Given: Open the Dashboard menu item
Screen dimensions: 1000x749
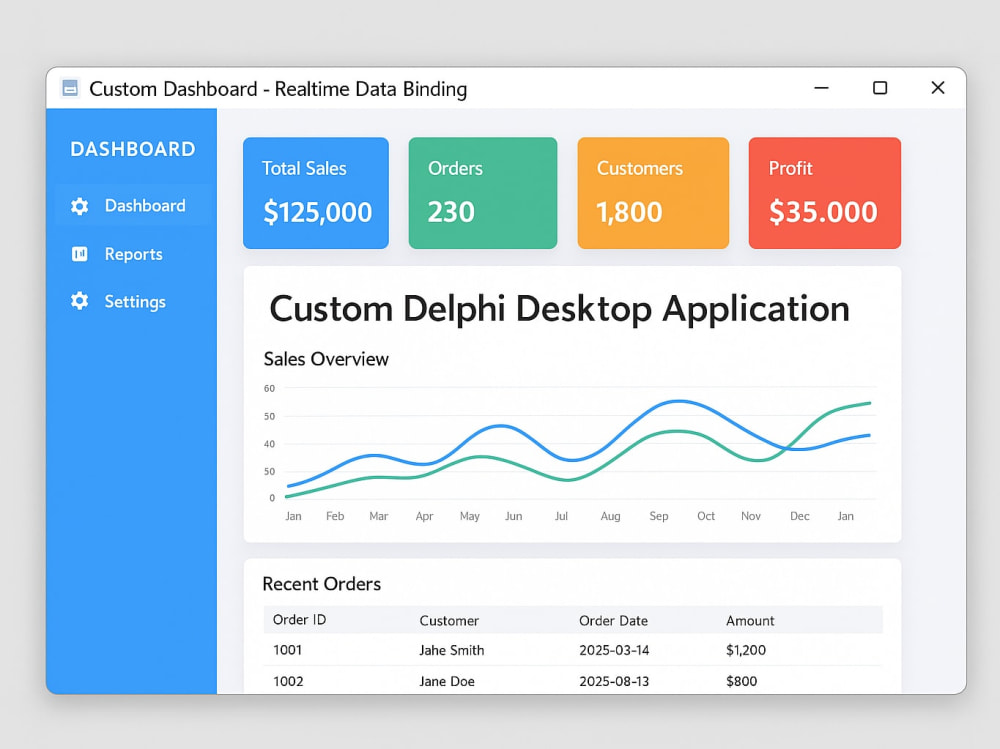Looking at the screenshot, I should pos(132,205).
